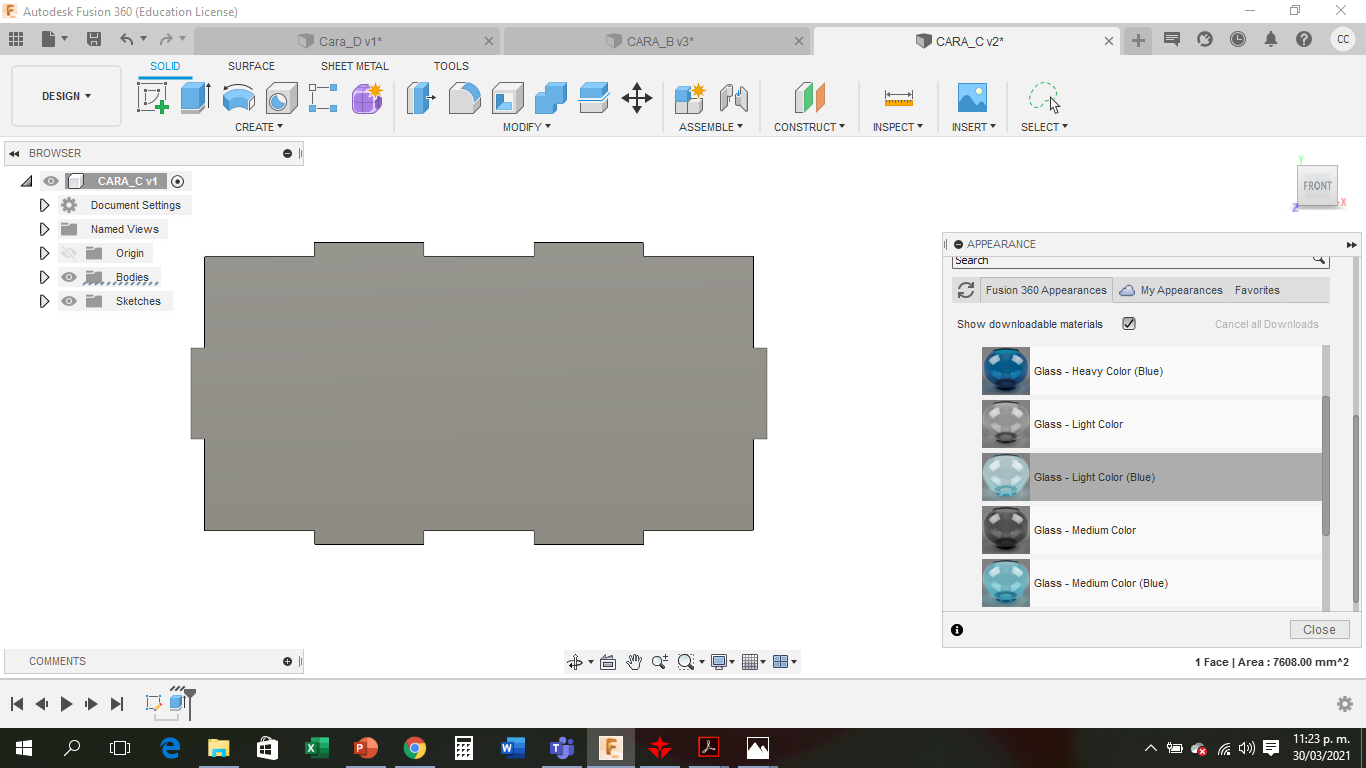This screenshot has height=768, width=1366.
Task: Select the Shell tool
Action: click(507, 97)
